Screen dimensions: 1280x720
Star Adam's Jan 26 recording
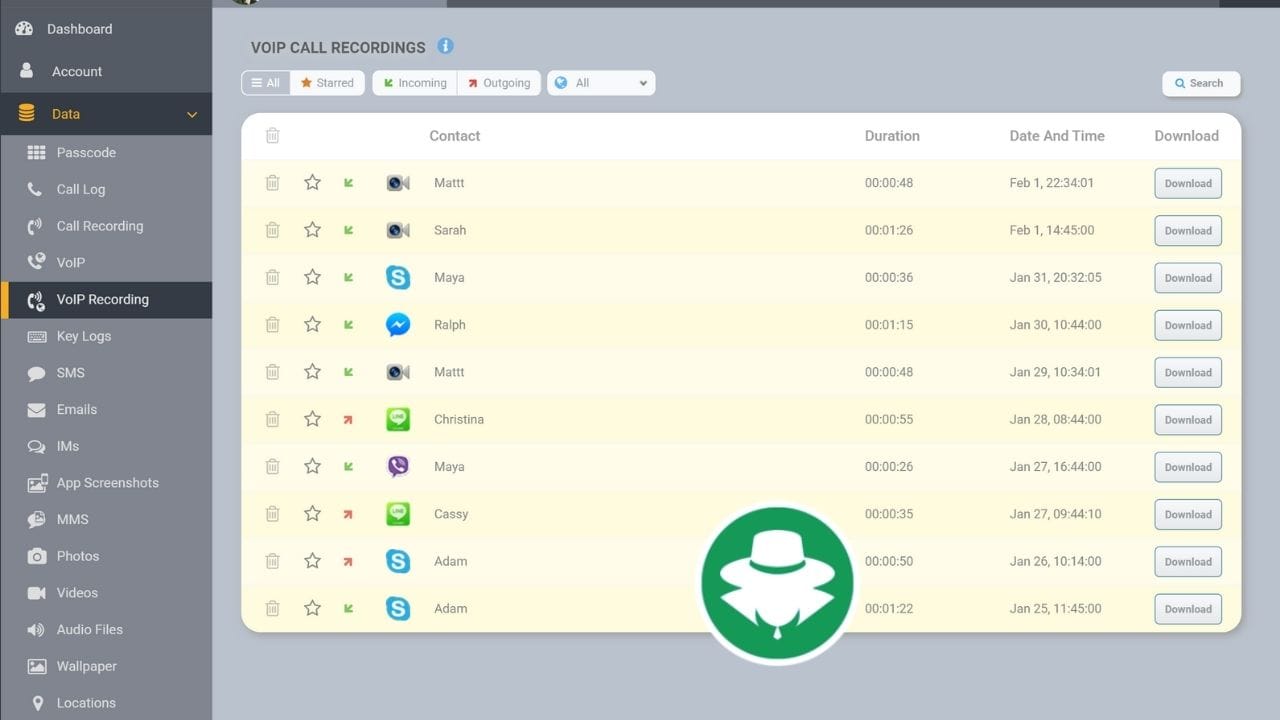coord(312,561)
